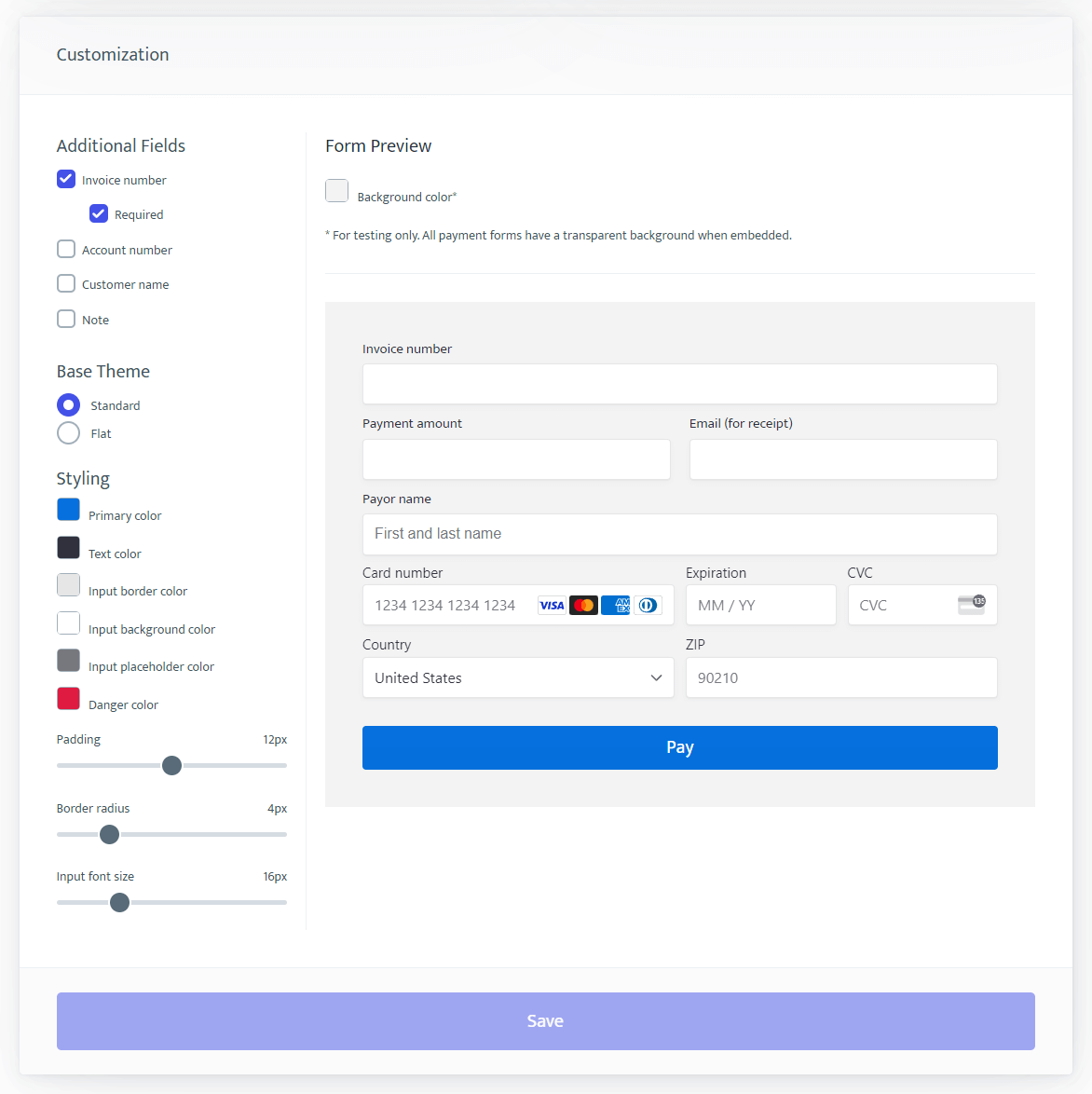Click the Padding slider handle
Image resolution: width=1092 pixels, height=1094 pixels.
tap(171, 765)
